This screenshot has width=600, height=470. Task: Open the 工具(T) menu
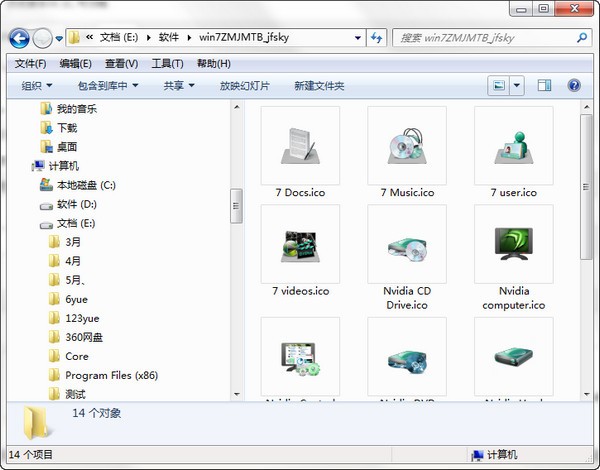click(x=167, y=64)
